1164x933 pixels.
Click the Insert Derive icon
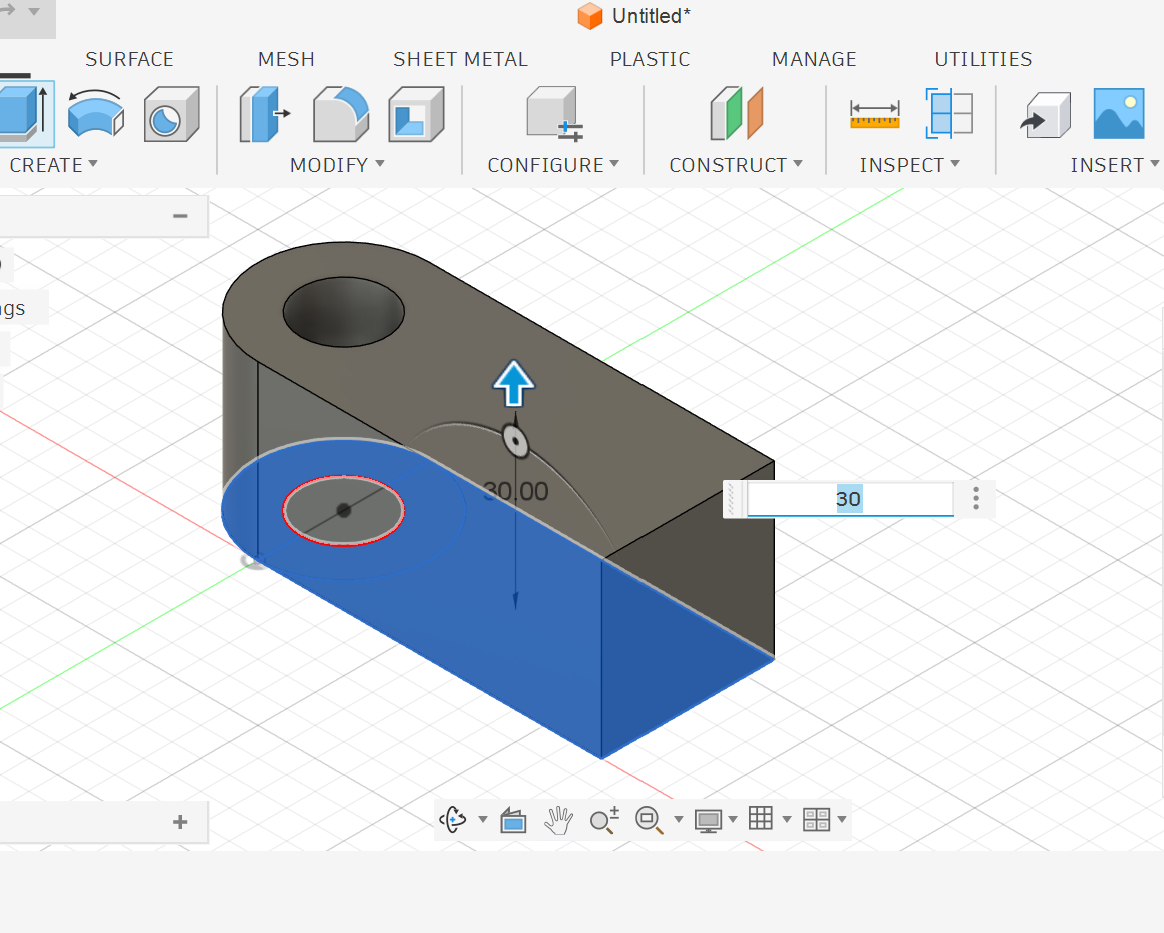[1045, 115]
